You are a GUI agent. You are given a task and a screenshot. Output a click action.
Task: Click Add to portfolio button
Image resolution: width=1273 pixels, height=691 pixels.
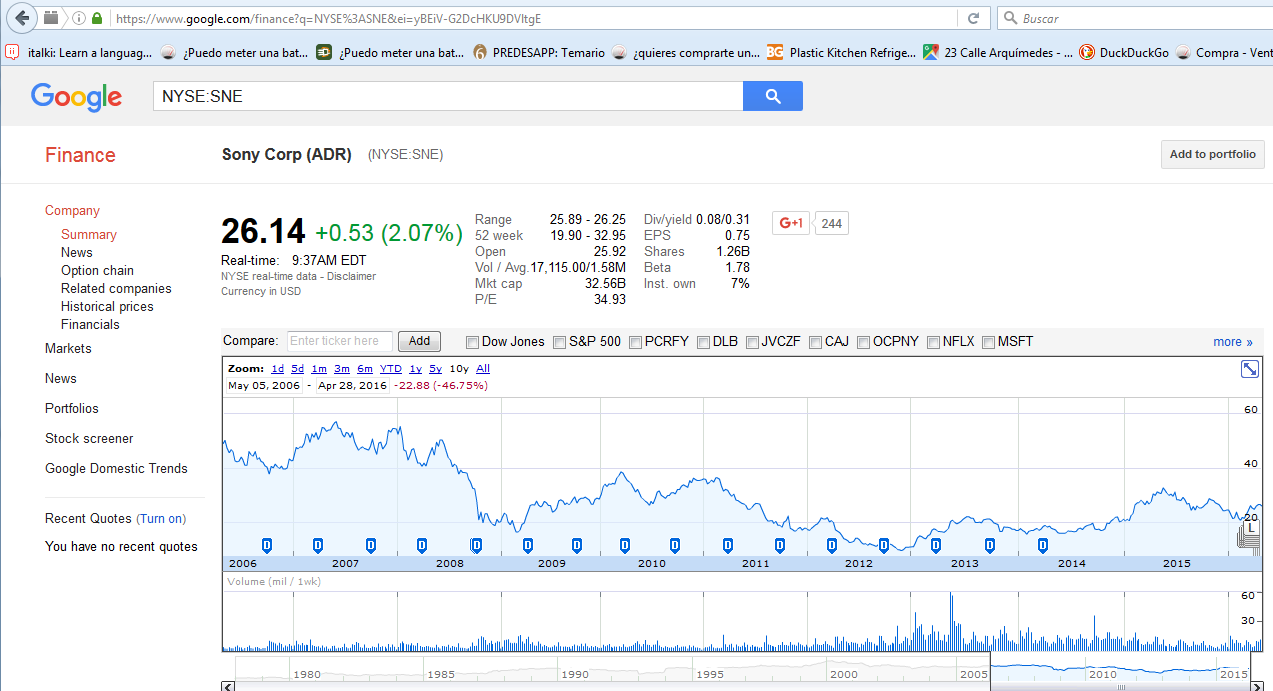[x=1212, y=155]
